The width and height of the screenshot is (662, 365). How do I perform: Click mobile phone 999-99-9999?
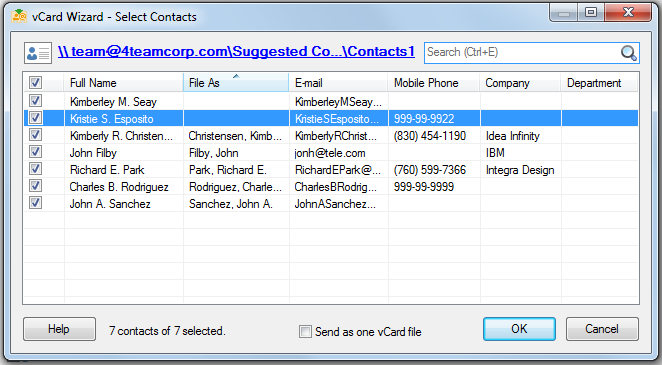[434, 187]
